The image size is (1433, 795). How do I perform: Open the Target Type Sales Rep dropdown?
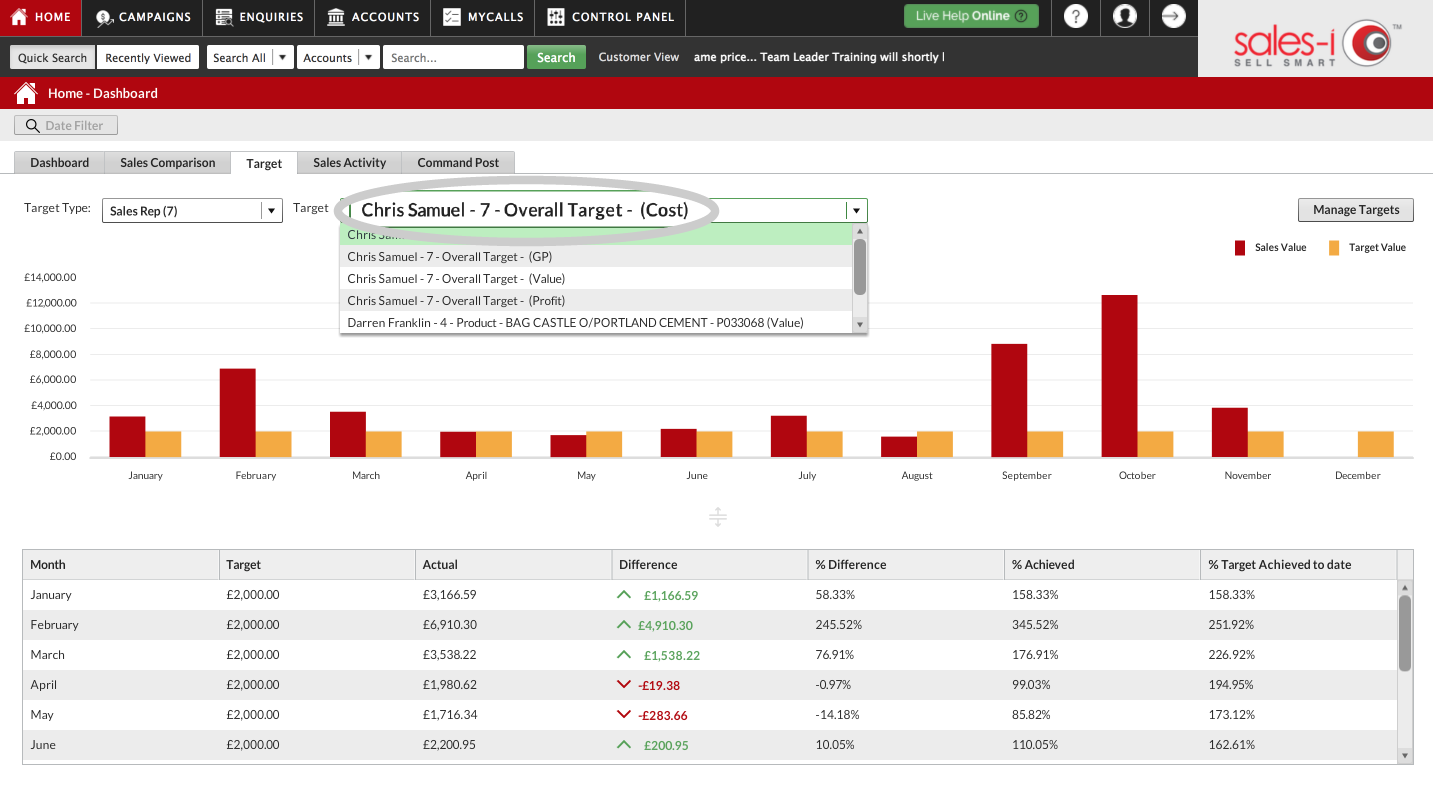(192, 210)
